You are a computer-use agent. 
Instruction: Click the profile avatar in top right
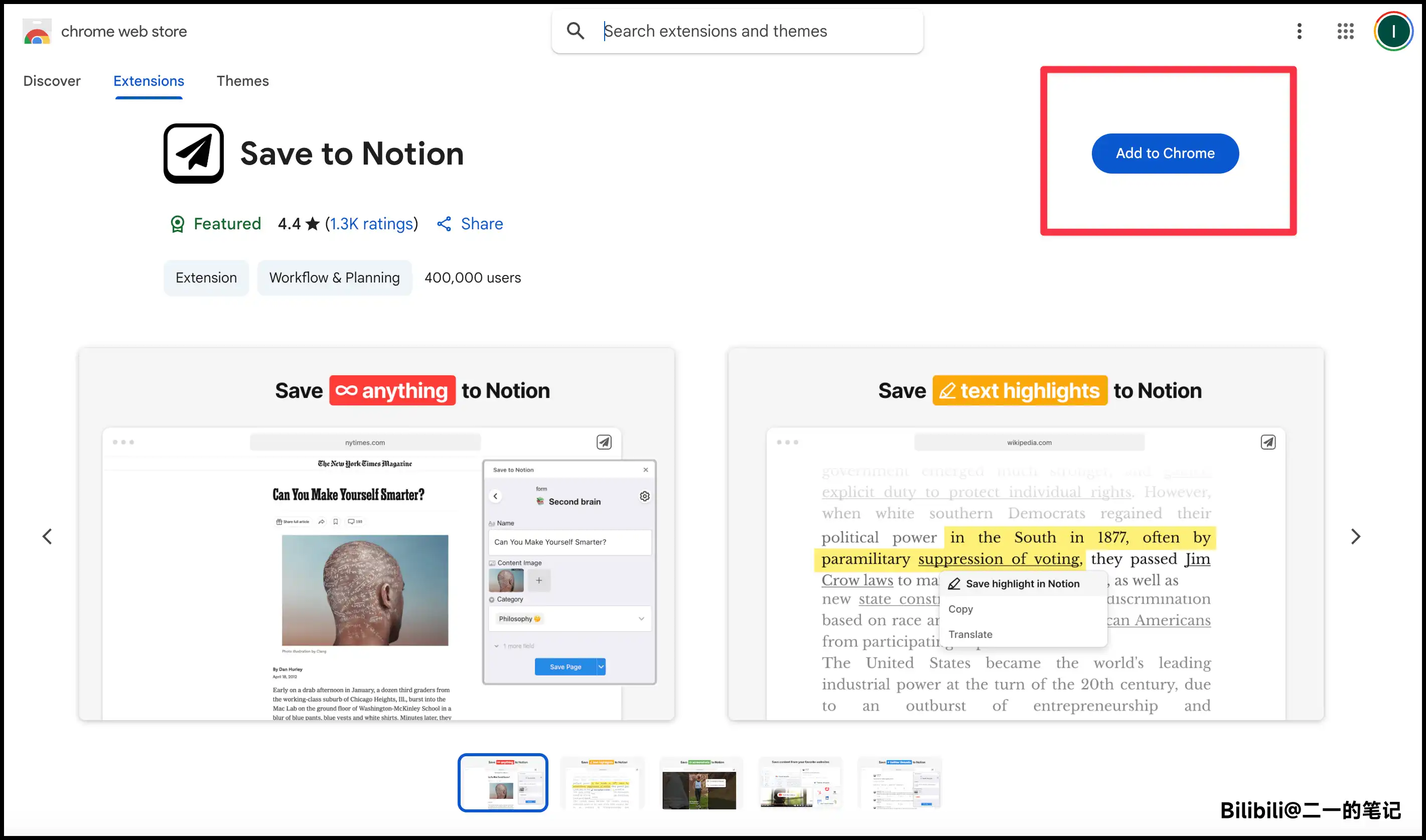[1394, 31]
